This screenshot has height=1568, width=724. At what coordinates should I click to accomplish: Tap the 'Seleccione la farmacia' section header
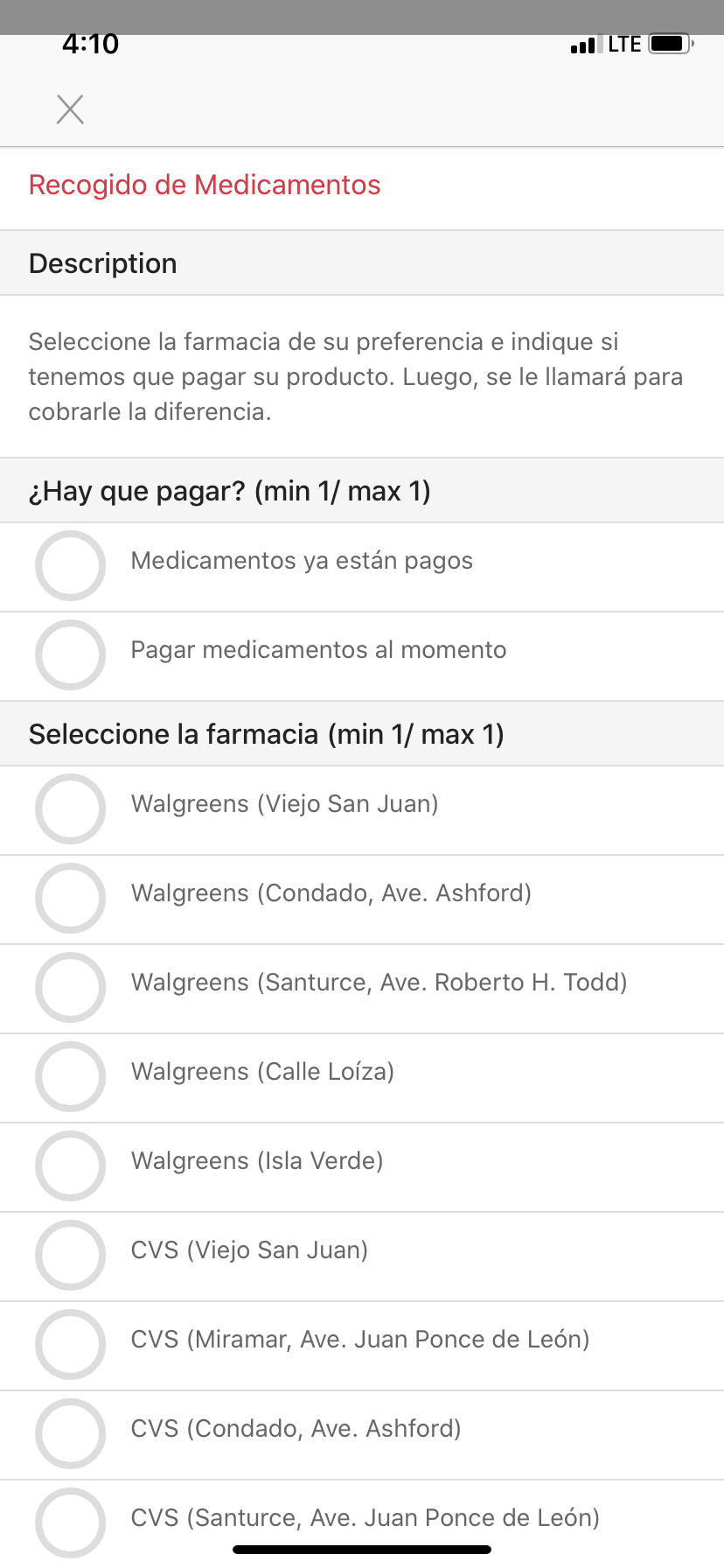click(x=266, y=734)
